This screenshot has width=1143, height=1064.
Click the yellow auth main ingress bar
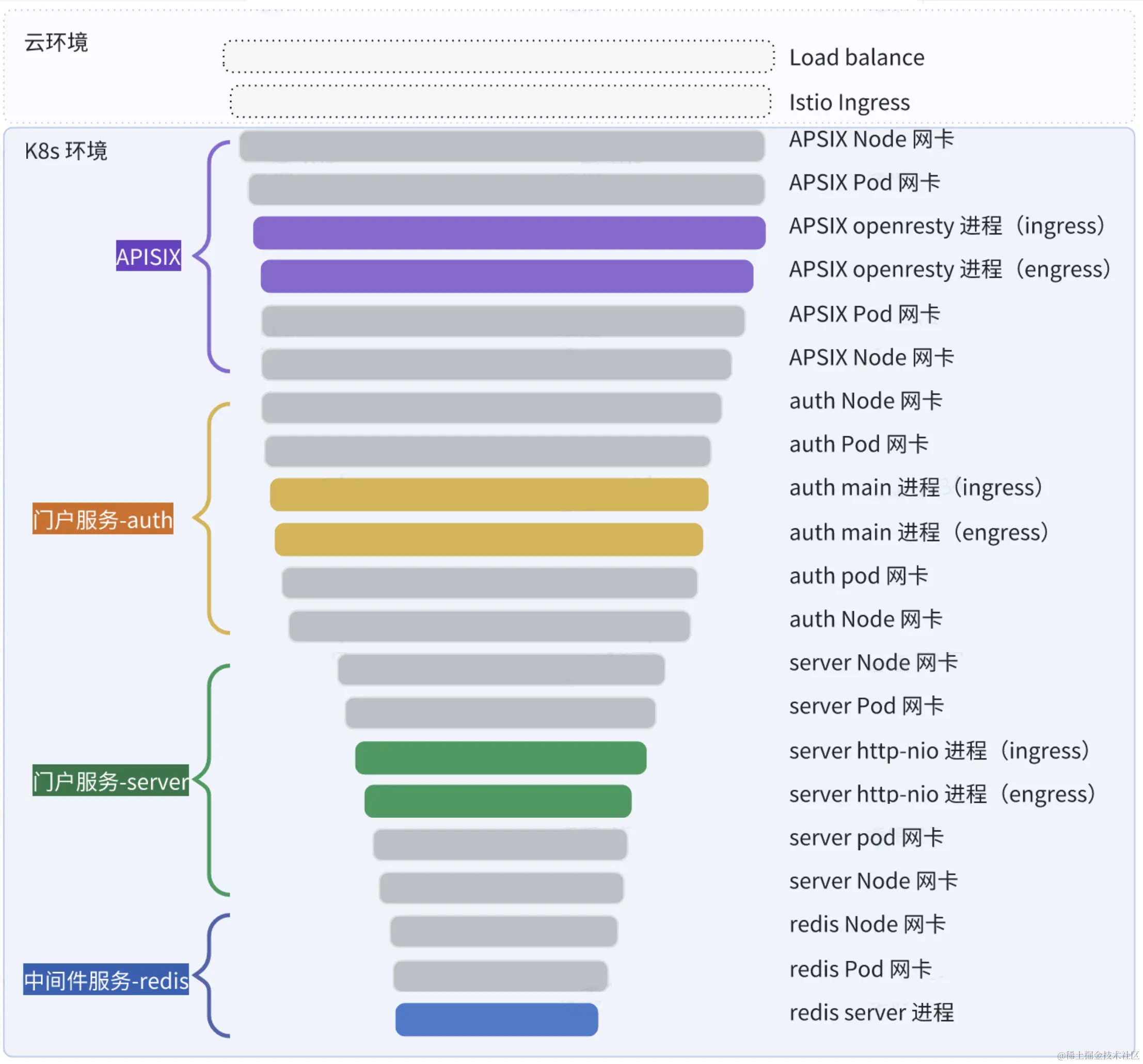[489, 495]
